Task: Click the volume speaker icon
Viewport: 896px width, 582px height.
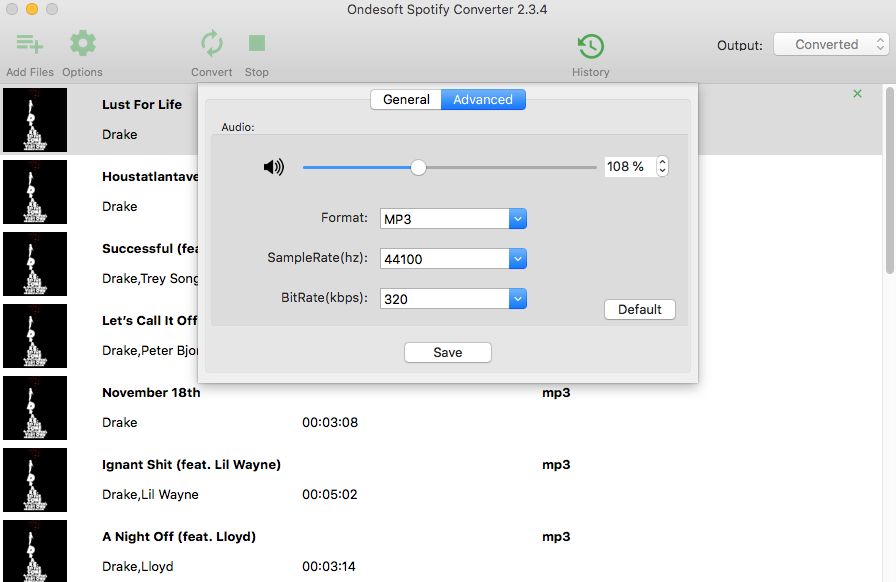Action: tap(274, 167)
